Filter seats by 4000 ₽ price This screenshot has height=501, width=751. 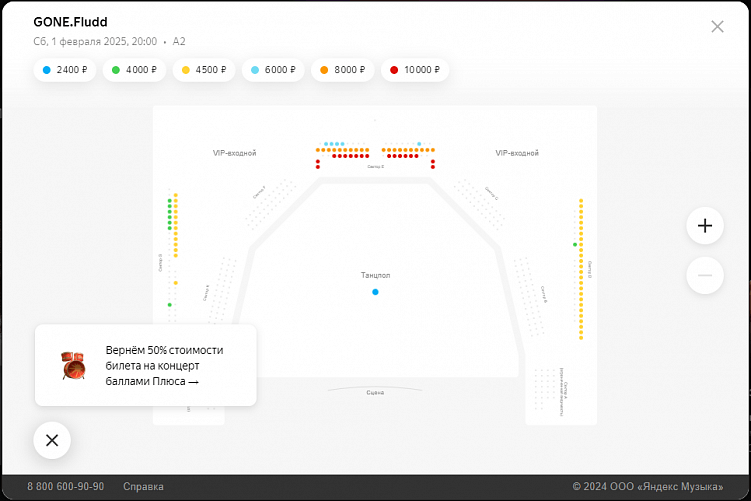134,70
